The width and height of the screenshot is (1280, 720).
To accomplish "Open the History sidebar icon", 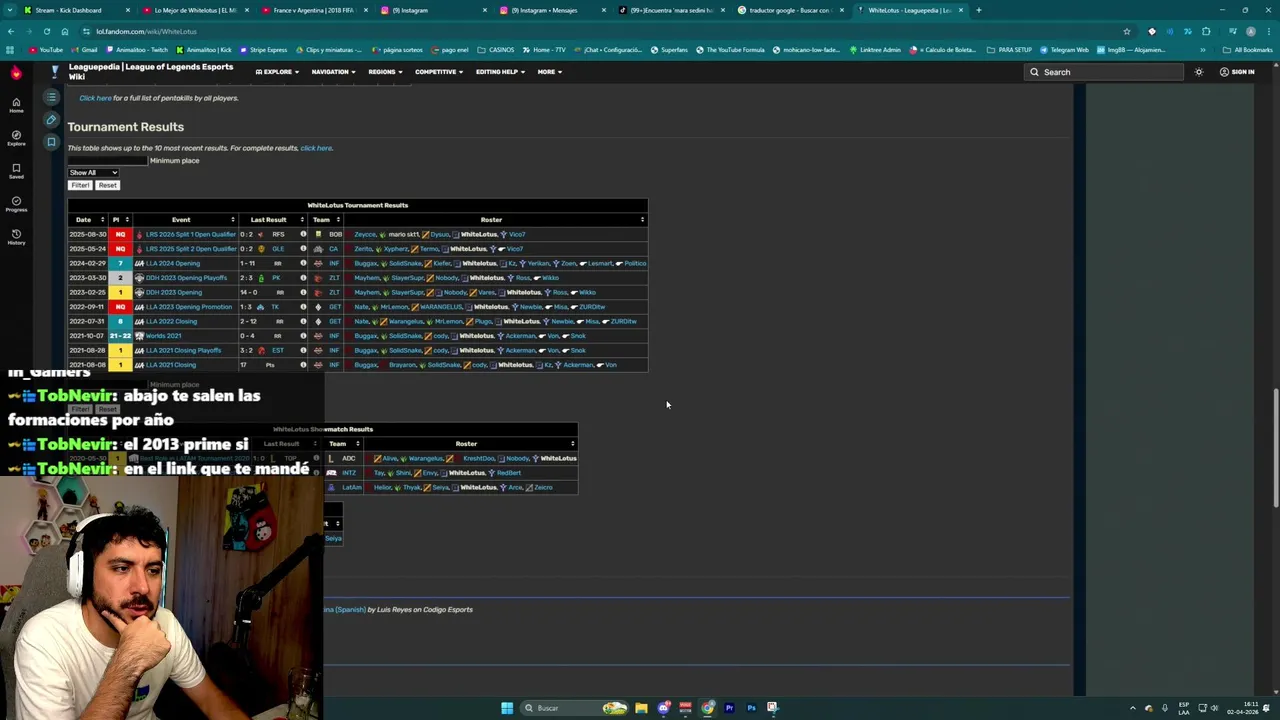I will (x=16, y=237).
